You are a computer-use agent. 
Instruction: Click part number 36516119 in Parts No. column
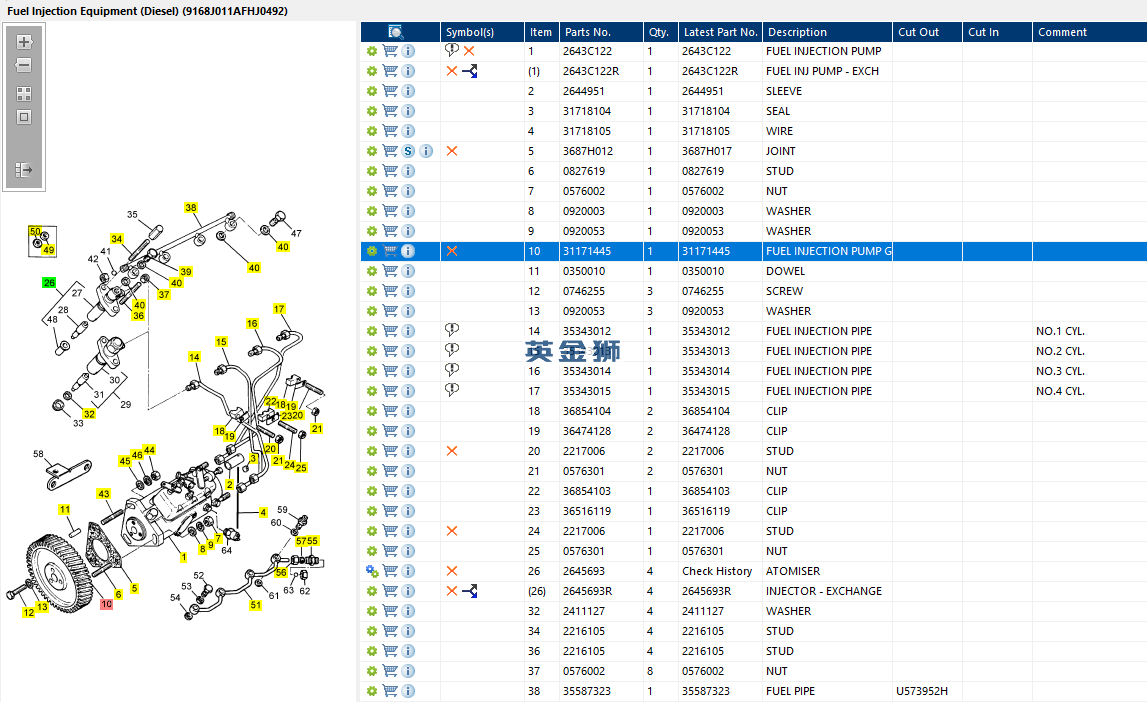(587, 511)
